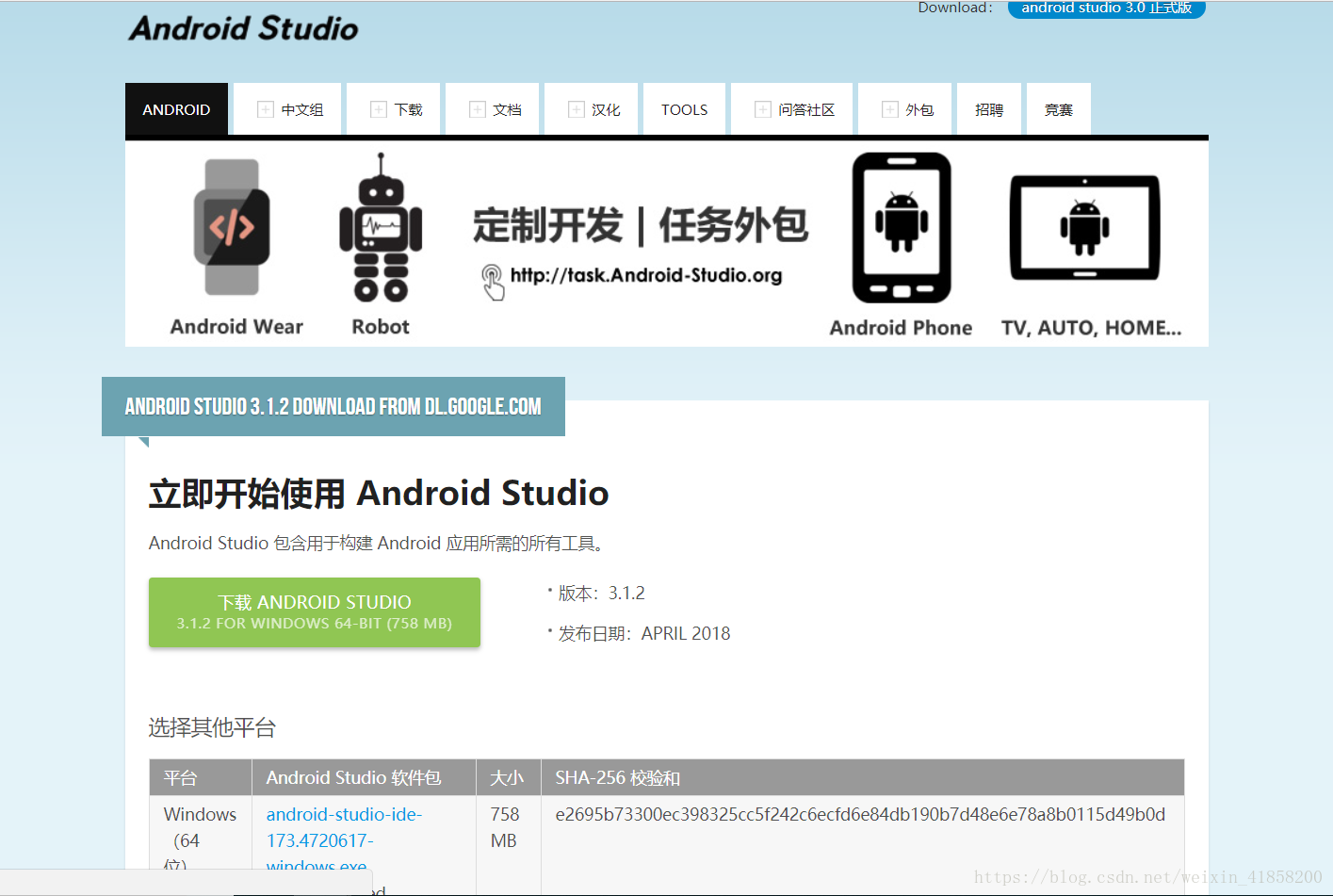The width and height of the screenshot is (1333, 896).
Task: Click the Download: label at top
Action: 955,8
